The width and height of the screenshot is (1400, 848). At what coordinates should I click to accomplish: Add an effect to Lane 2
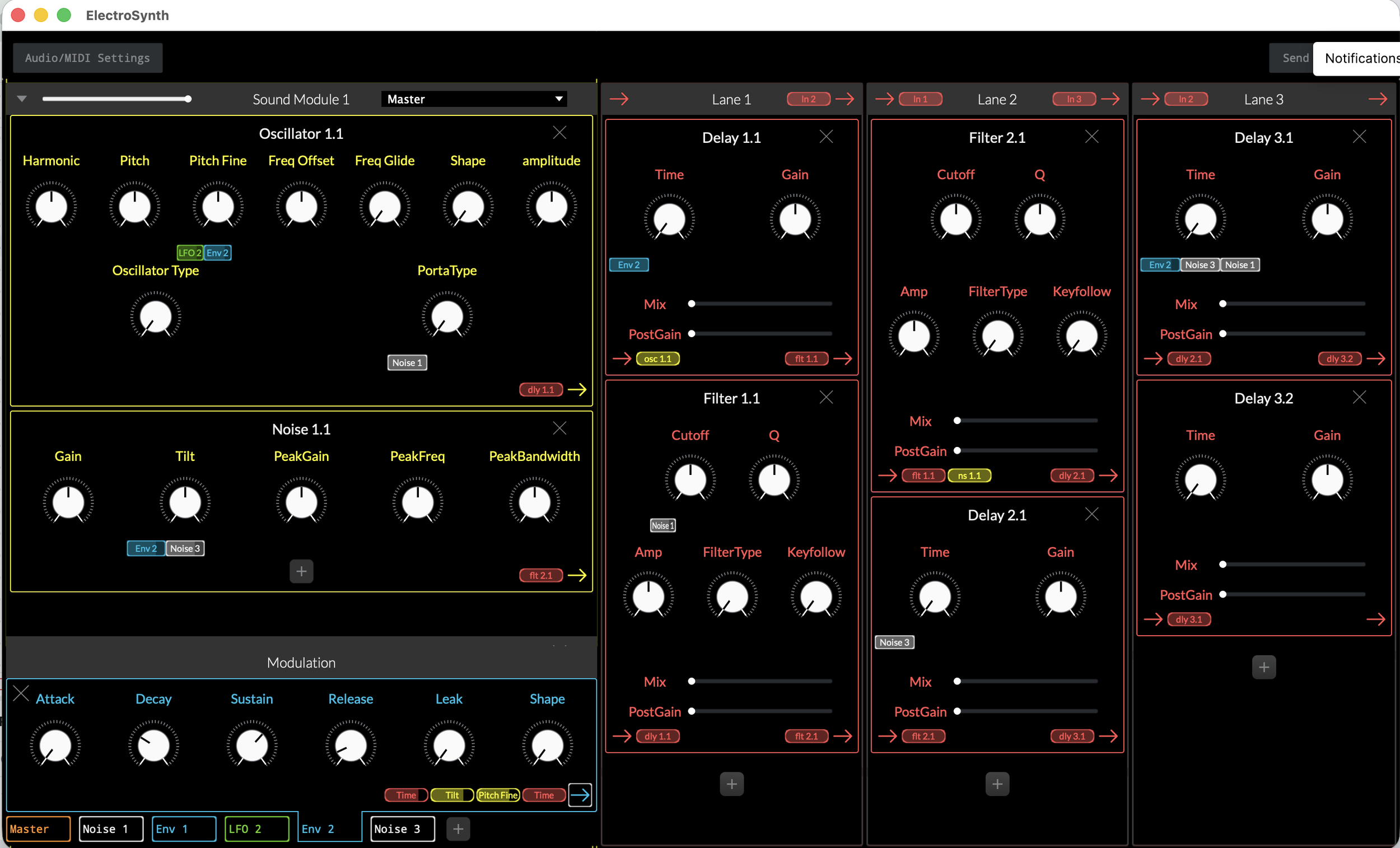tap(997, 784)
